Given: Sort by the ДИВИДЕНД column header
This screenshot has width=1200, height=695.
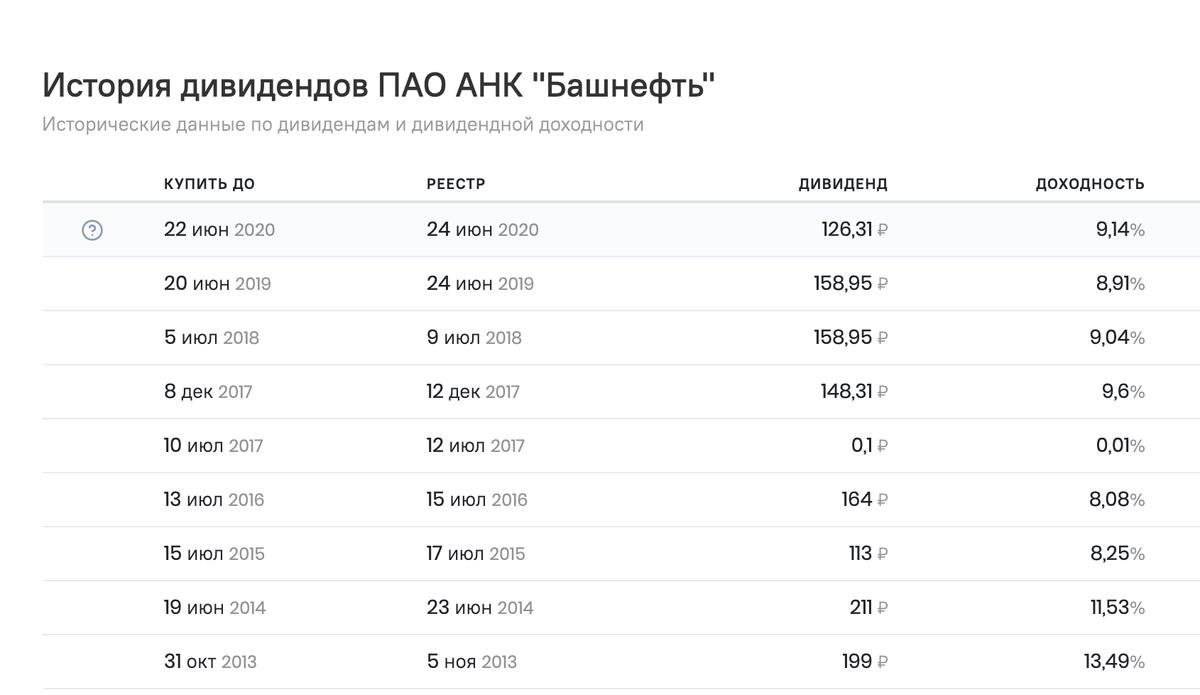Looking at the screenshot, I should pyautogui.click(x=844, y=183).
